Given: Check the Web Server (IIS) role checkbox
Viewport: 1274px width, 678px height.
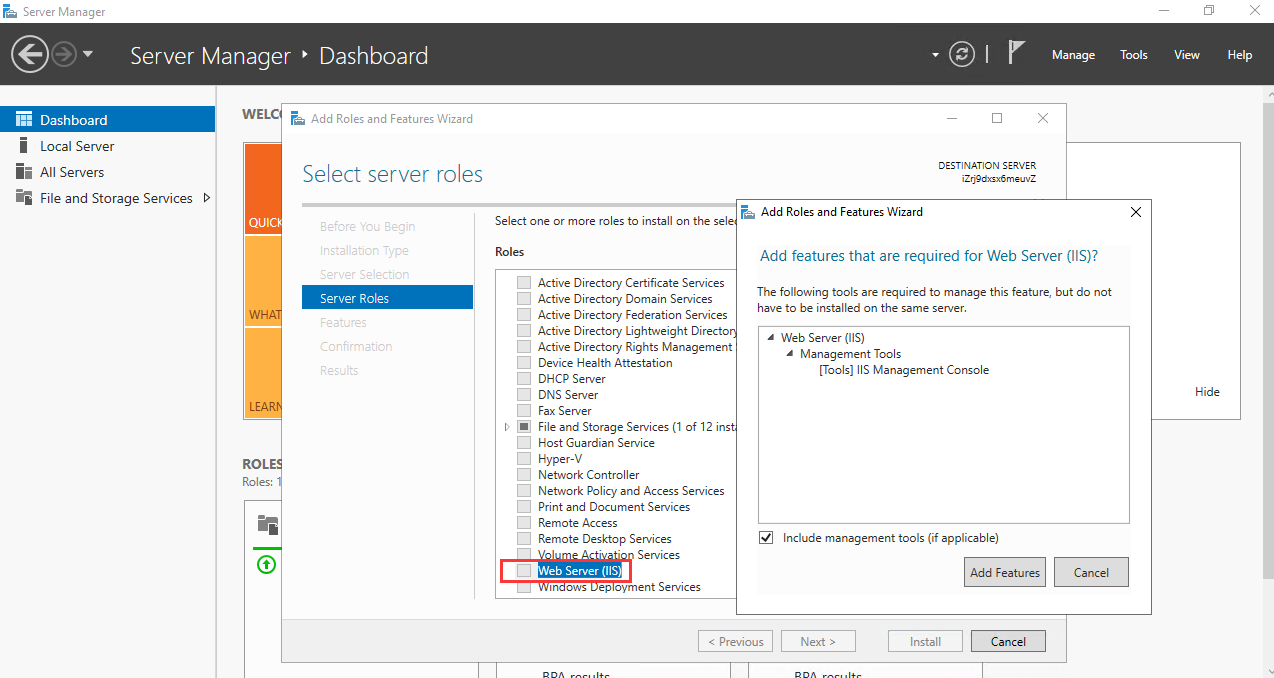Looking at the screenshot, I should pyautogui.click(x=524, y=570).
